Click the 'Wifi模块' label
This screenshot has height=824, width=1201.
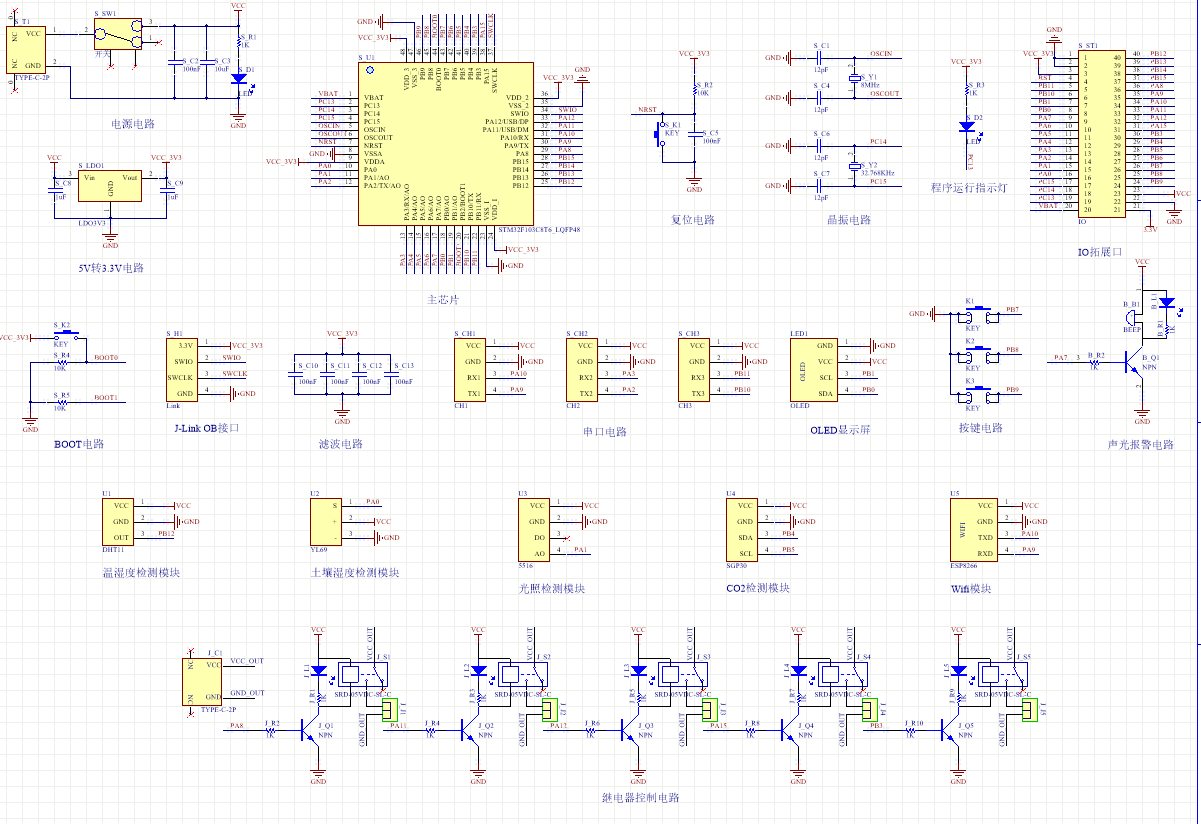coord(971,589)
